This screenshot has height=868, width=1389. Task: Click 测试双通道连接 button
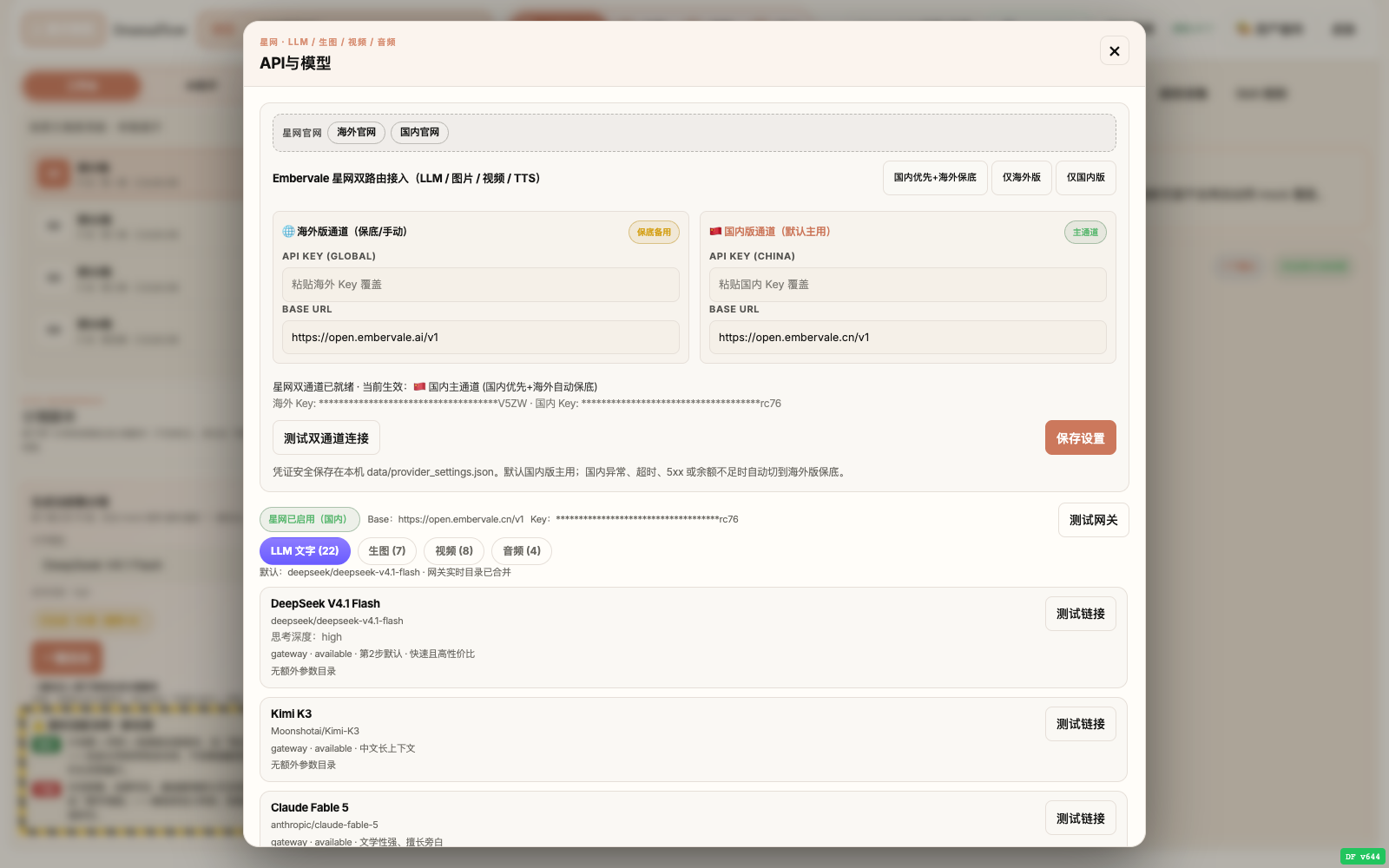pos(326,438)
